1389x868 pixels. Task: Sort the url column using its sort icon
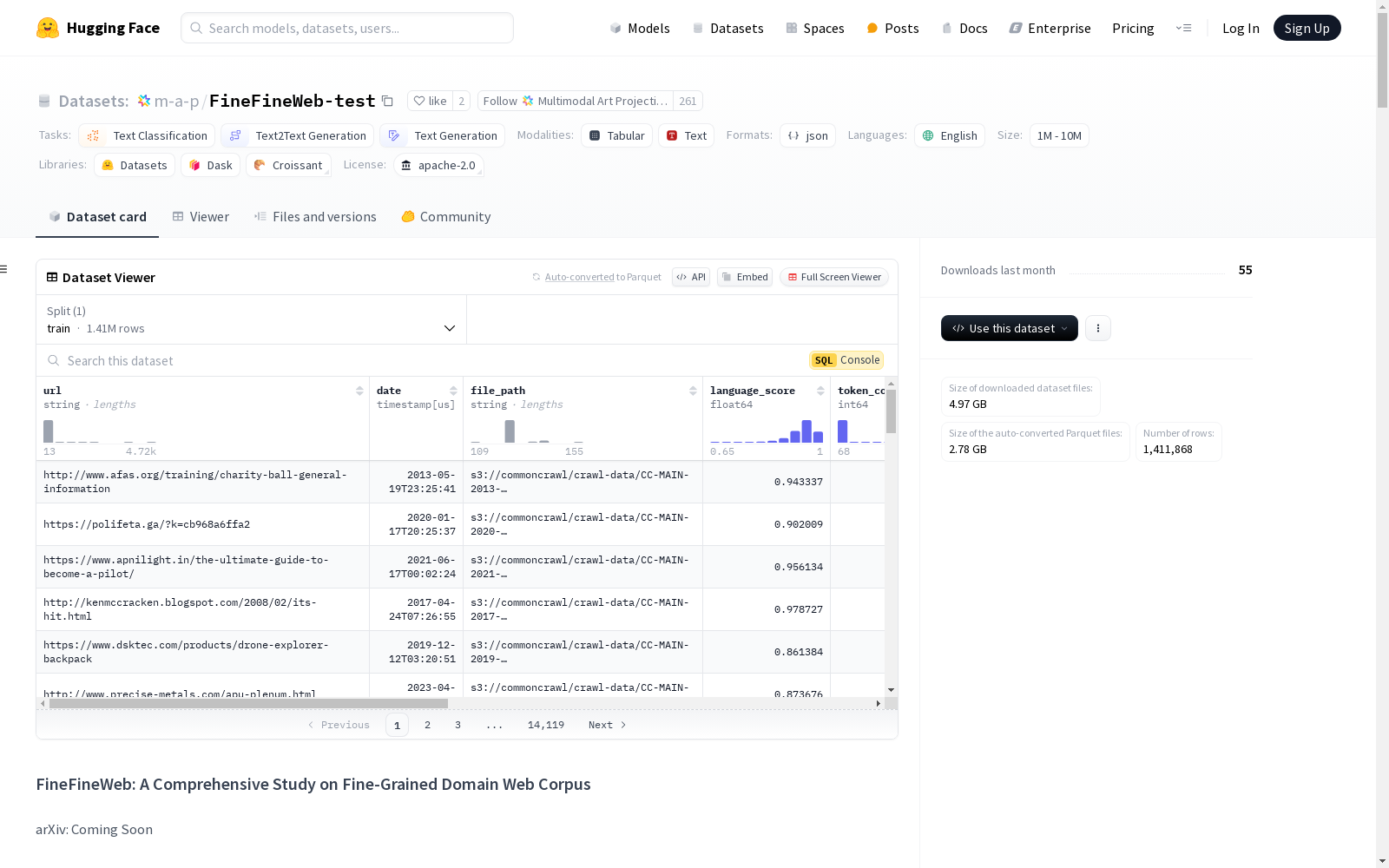[359, 391]
